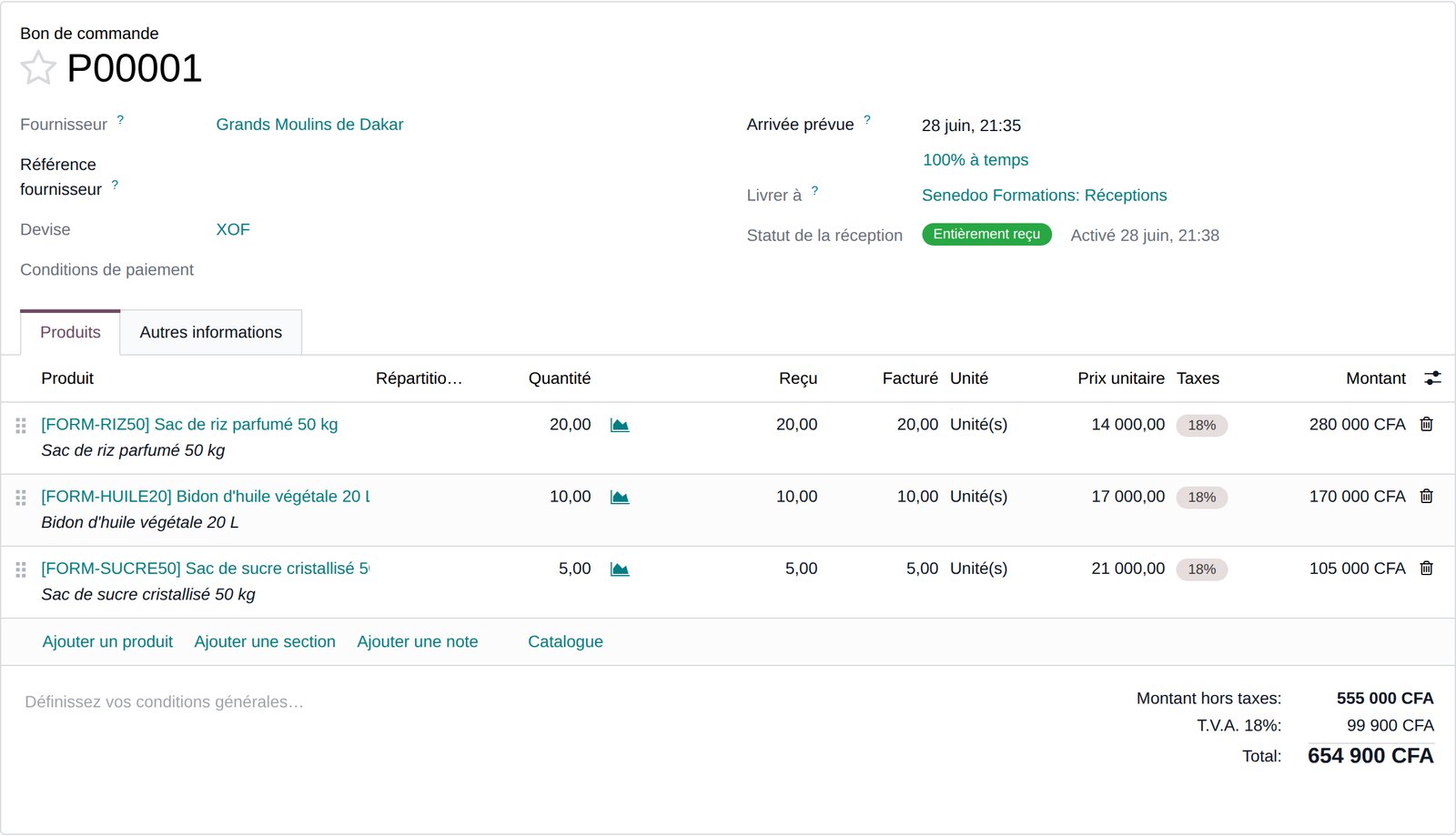Click the 100% à temps indicator
Screen dimensions: 1456x836
[x=976, y=160]
